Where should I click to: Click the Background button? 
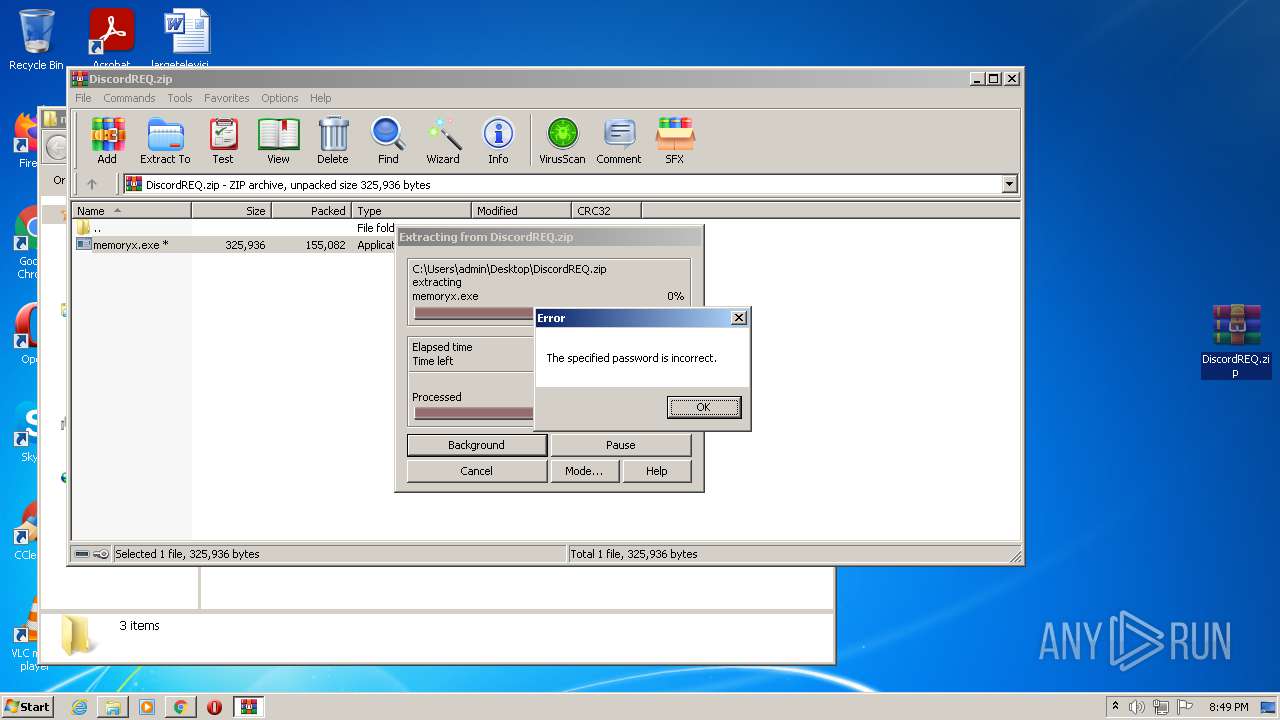click(x=476, y=445)
